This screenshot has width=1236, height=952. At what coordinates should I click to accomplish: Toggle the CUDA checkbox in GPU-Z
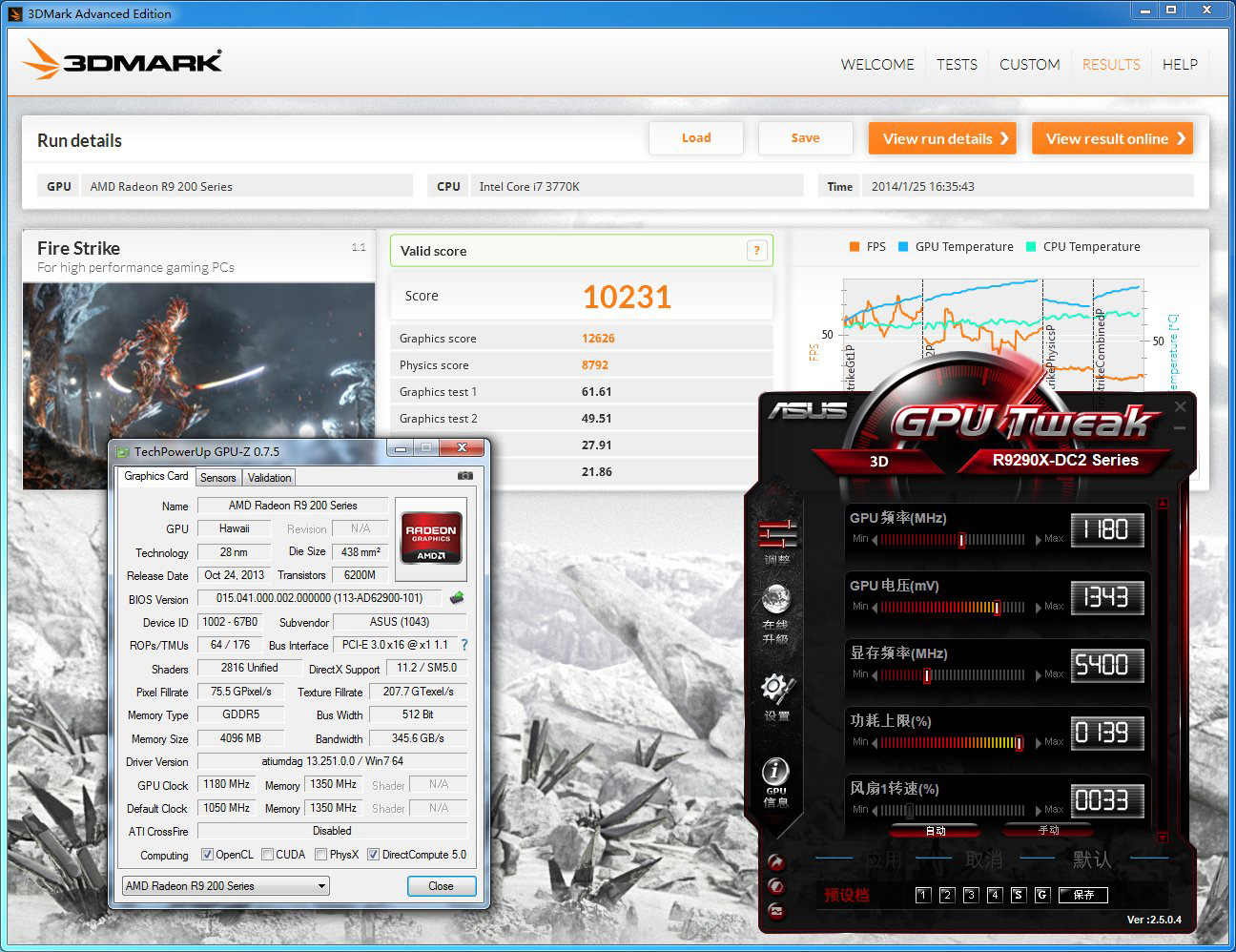[x=267, y=855]
